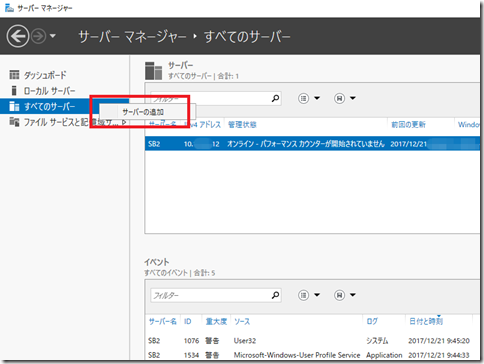The height and width of the screenshot is (364, 484).
Task: Click the dashboard grid icon
Action: point(14,75)
